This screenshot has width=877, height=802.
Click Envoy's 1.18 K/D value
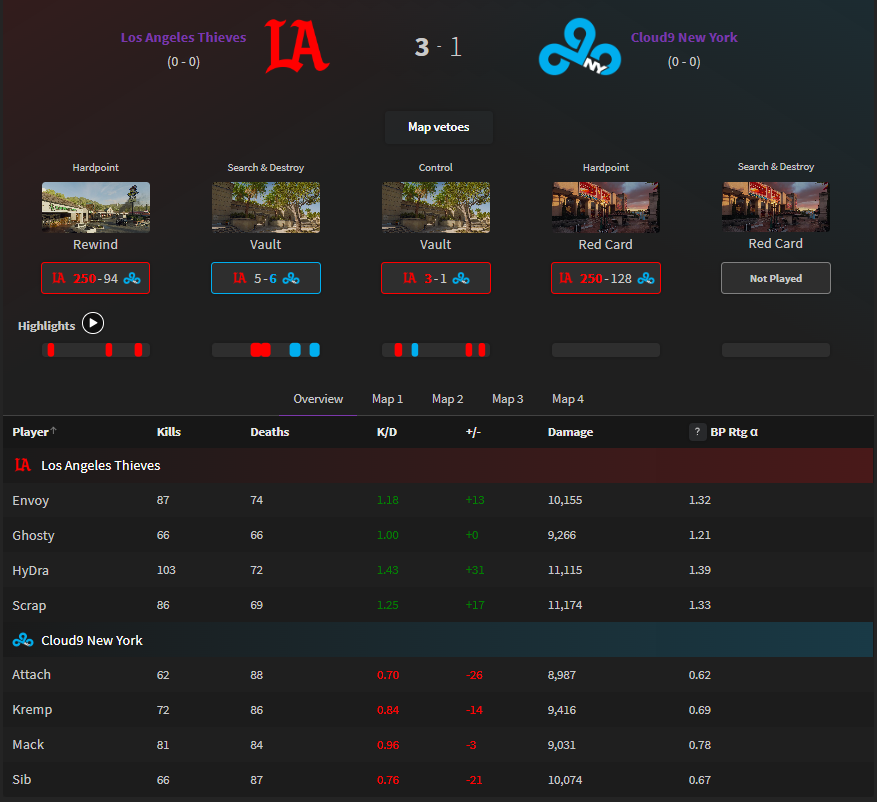click(388, 500)
